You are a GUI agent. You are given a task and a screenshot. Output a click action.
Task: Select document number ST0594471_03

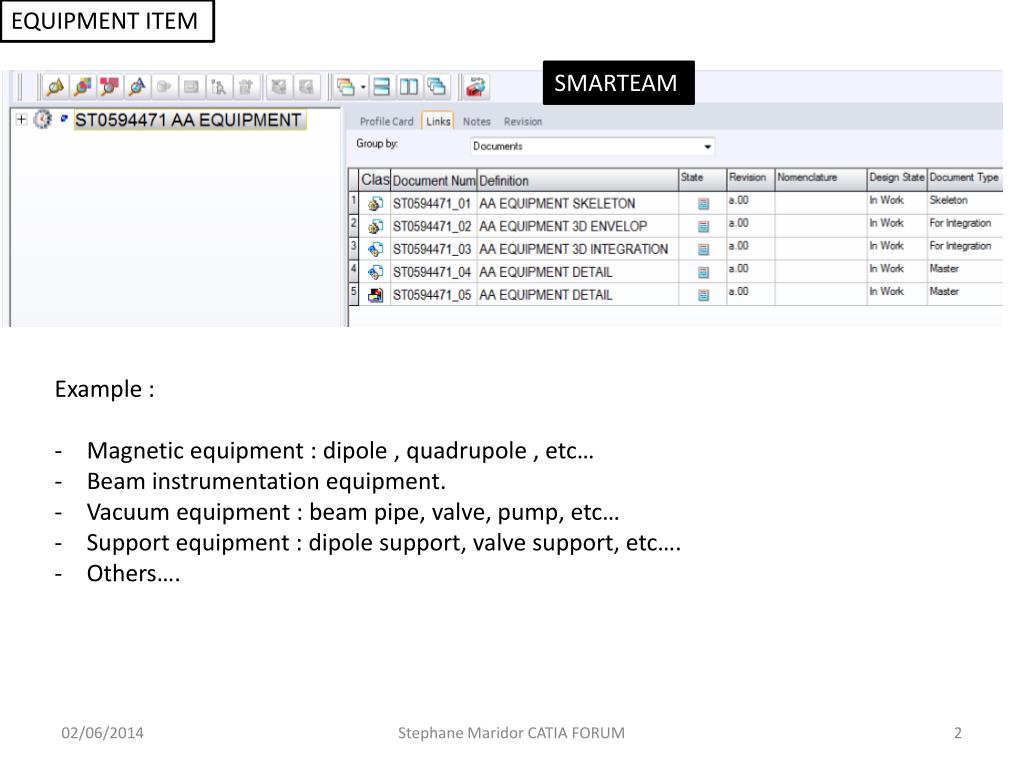432,249
